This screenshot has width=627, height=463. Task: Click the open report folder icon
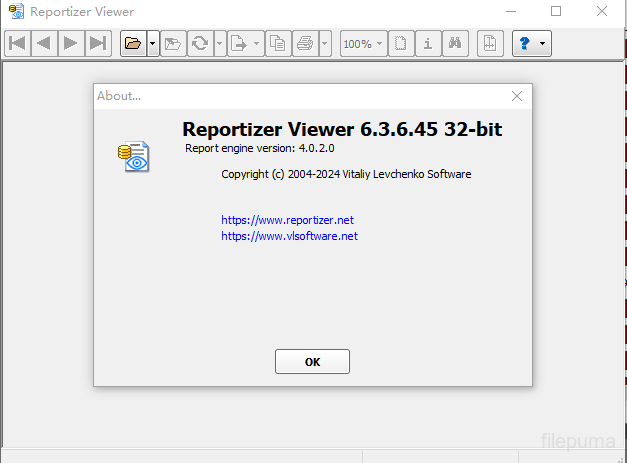pyautogui.click(x=132, y=43)
